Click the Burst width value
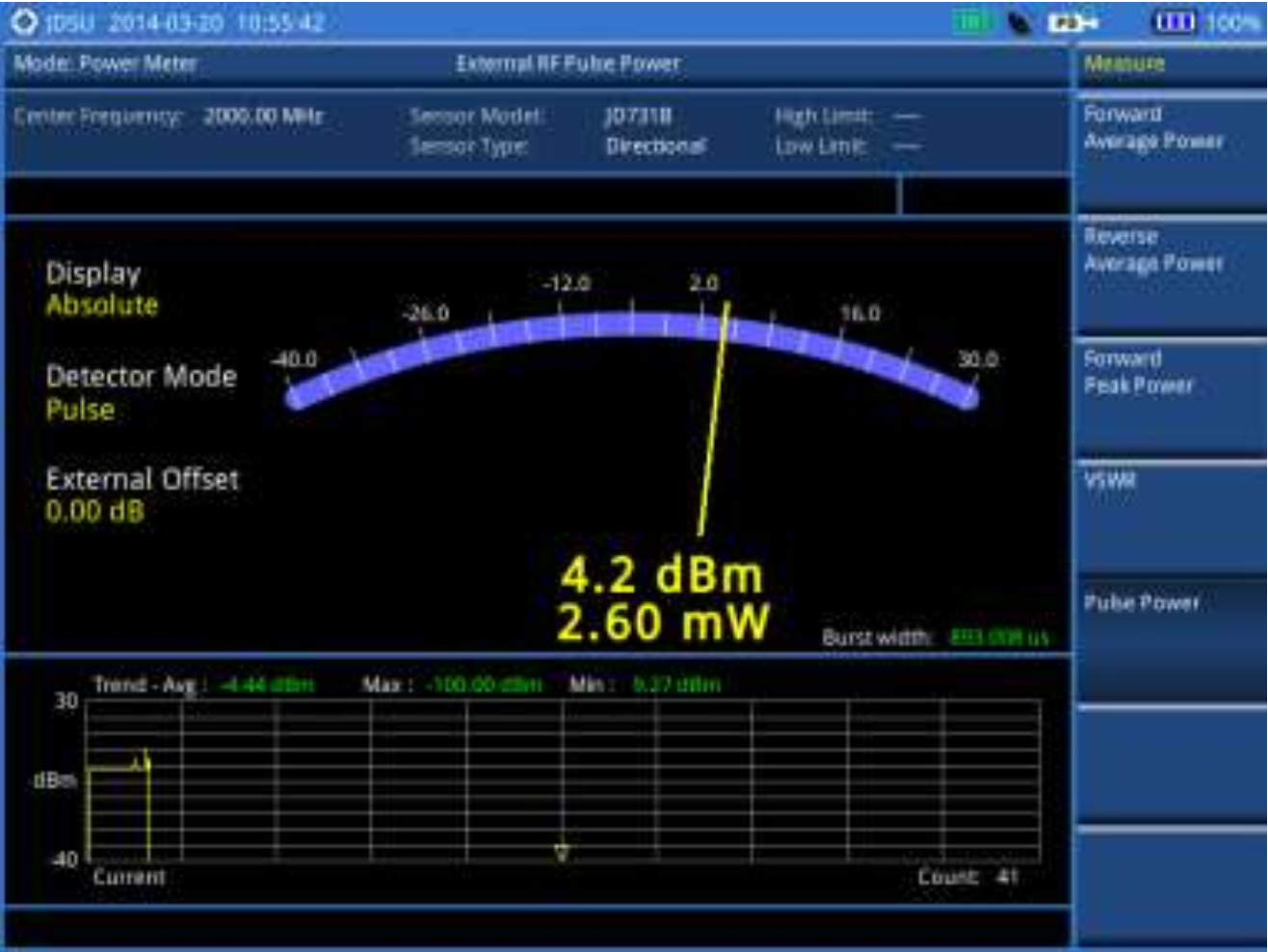 (998, 638)
